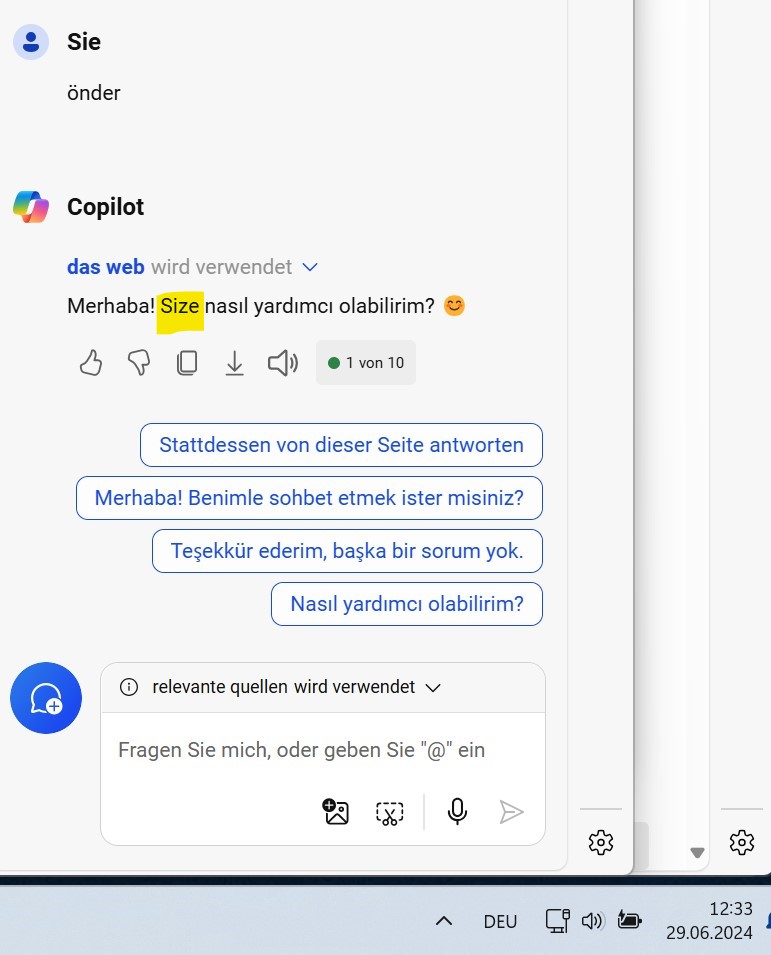Use the microphone for voice input

click(457, 812)
